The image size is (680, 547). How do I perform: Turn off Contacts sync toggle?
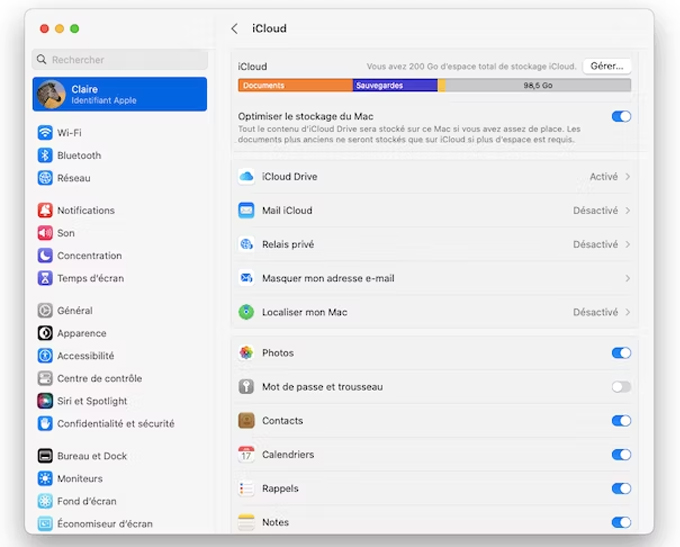(621, 421)
